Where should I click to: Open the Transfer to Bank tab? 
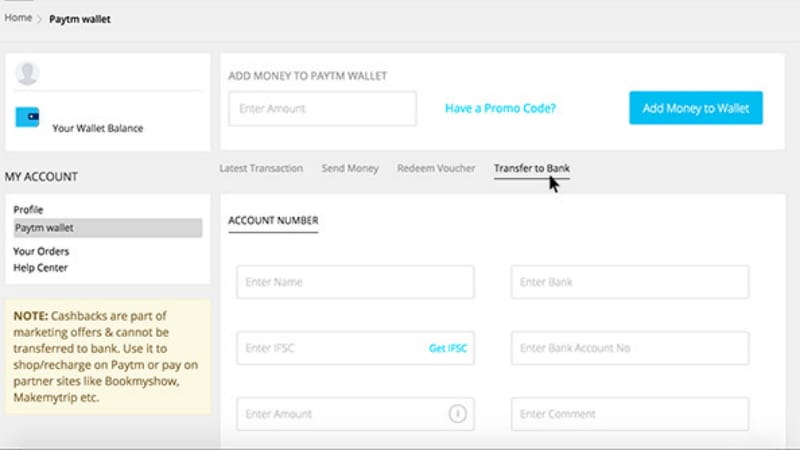click(x=532, y=168)
